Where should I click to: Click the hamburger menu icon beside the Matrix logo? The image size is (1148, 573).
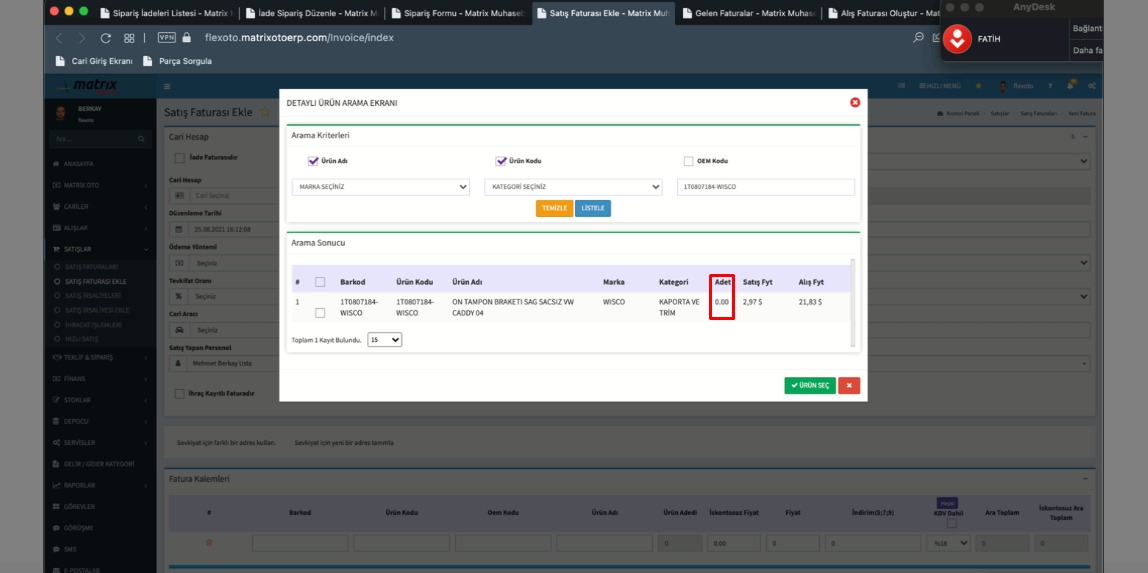pyautogui.click(x=167, y=87)
